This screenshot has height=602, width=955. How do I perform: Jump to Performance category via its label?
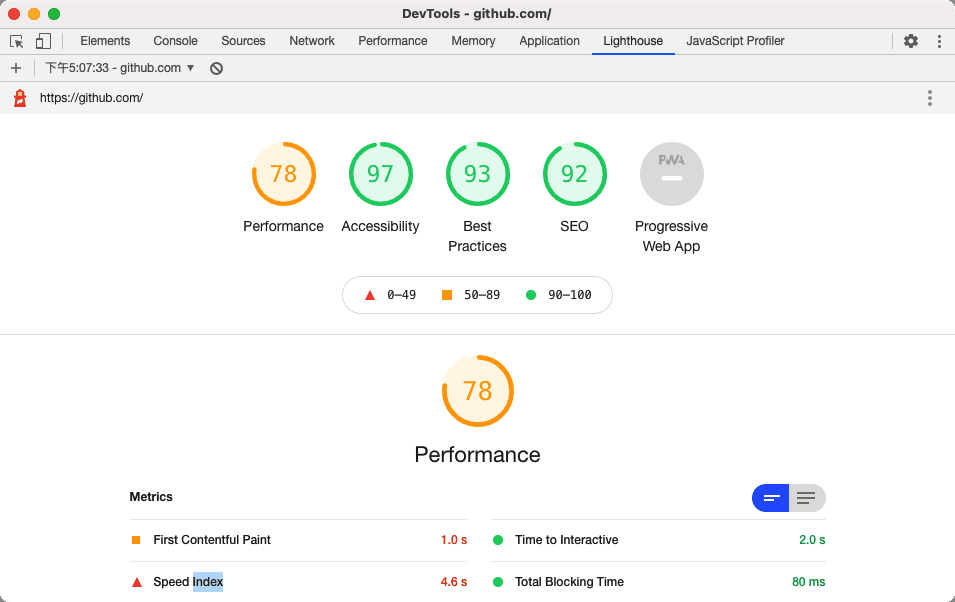tap(284, 226)
